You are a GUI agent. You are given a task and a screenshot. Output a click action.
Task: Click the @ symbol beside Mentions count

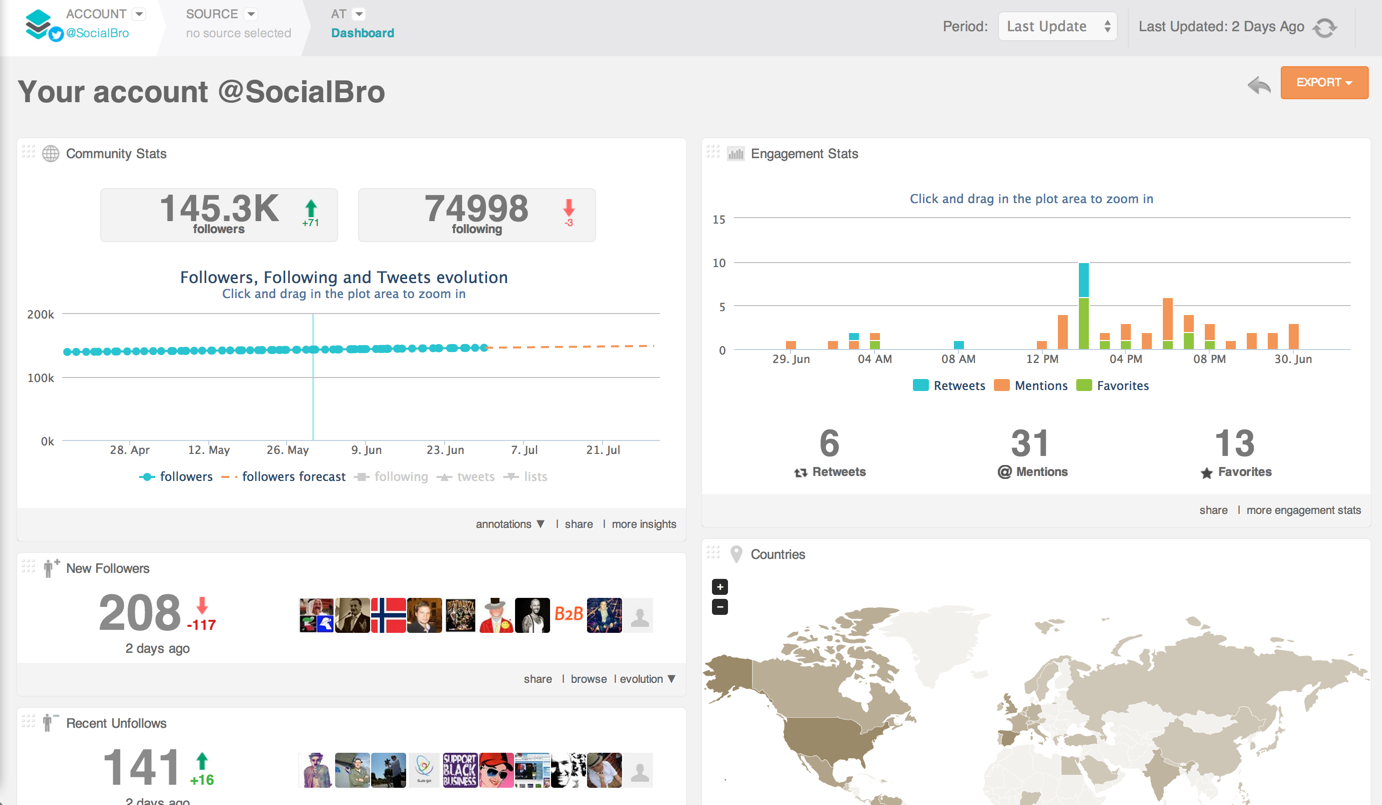[x=1004, y=472]
